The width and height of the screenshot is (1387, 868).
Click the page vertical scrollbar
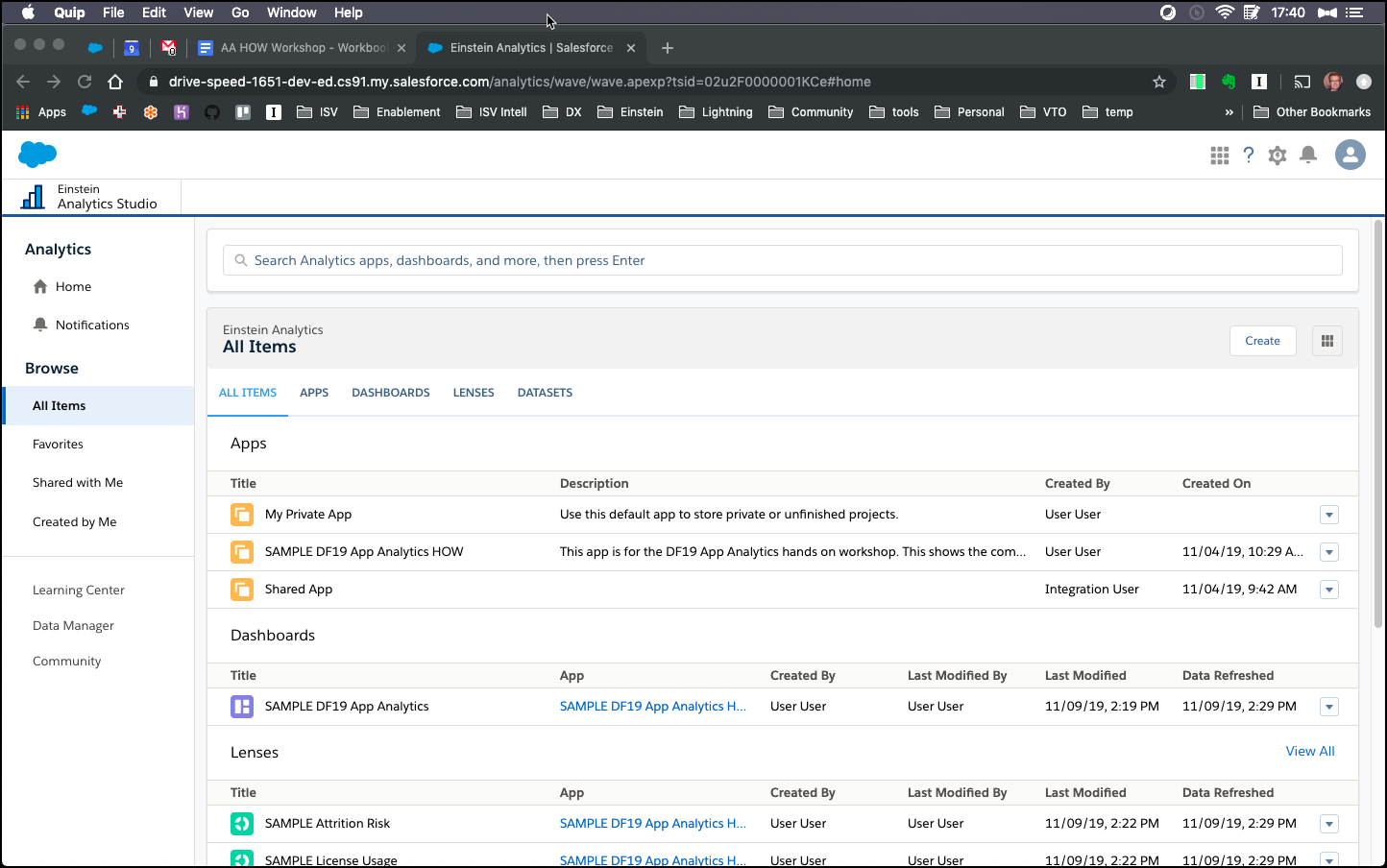[1378, 422]
